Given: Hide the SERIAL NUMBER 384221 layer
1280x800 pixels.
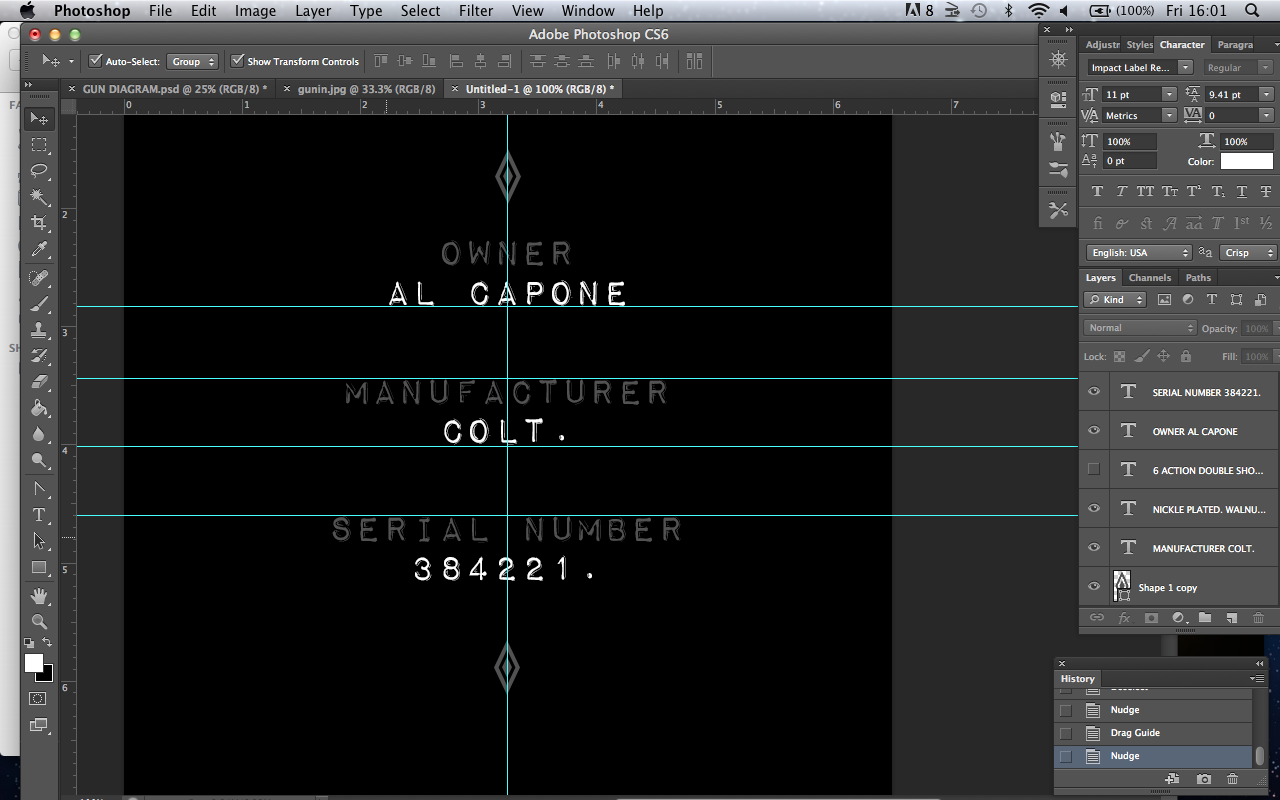Looking at the screenshot, I should tap(1093, 392).
